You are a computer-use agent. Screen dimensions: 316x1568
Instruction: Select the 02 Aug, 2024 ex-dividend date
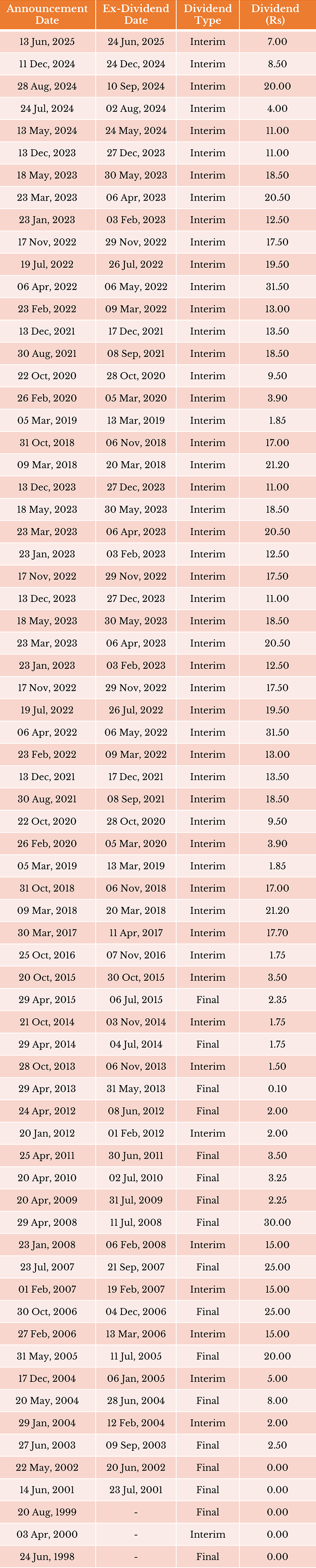(x=136, y=108)
